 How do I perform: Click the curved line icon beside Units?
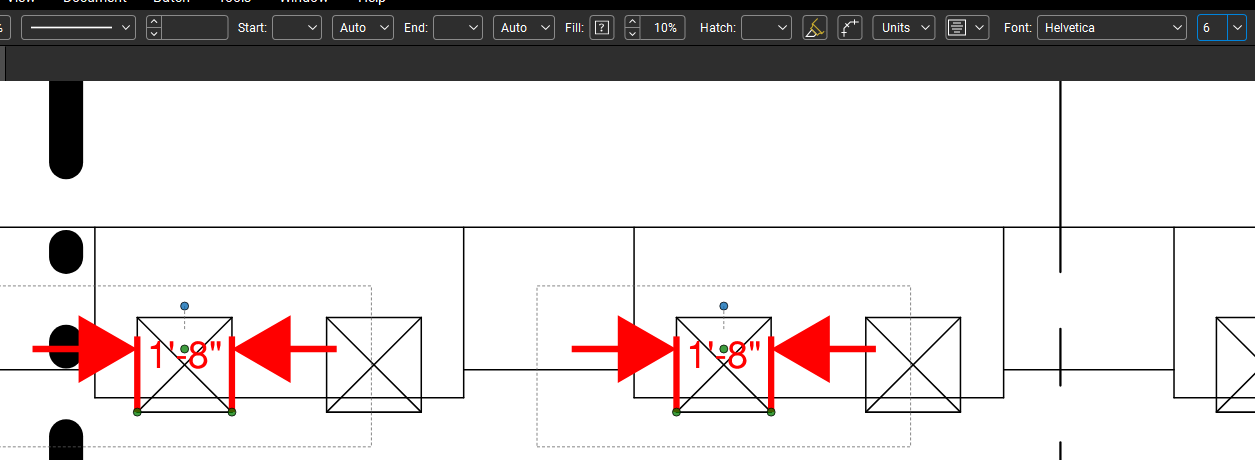[850, 28]
